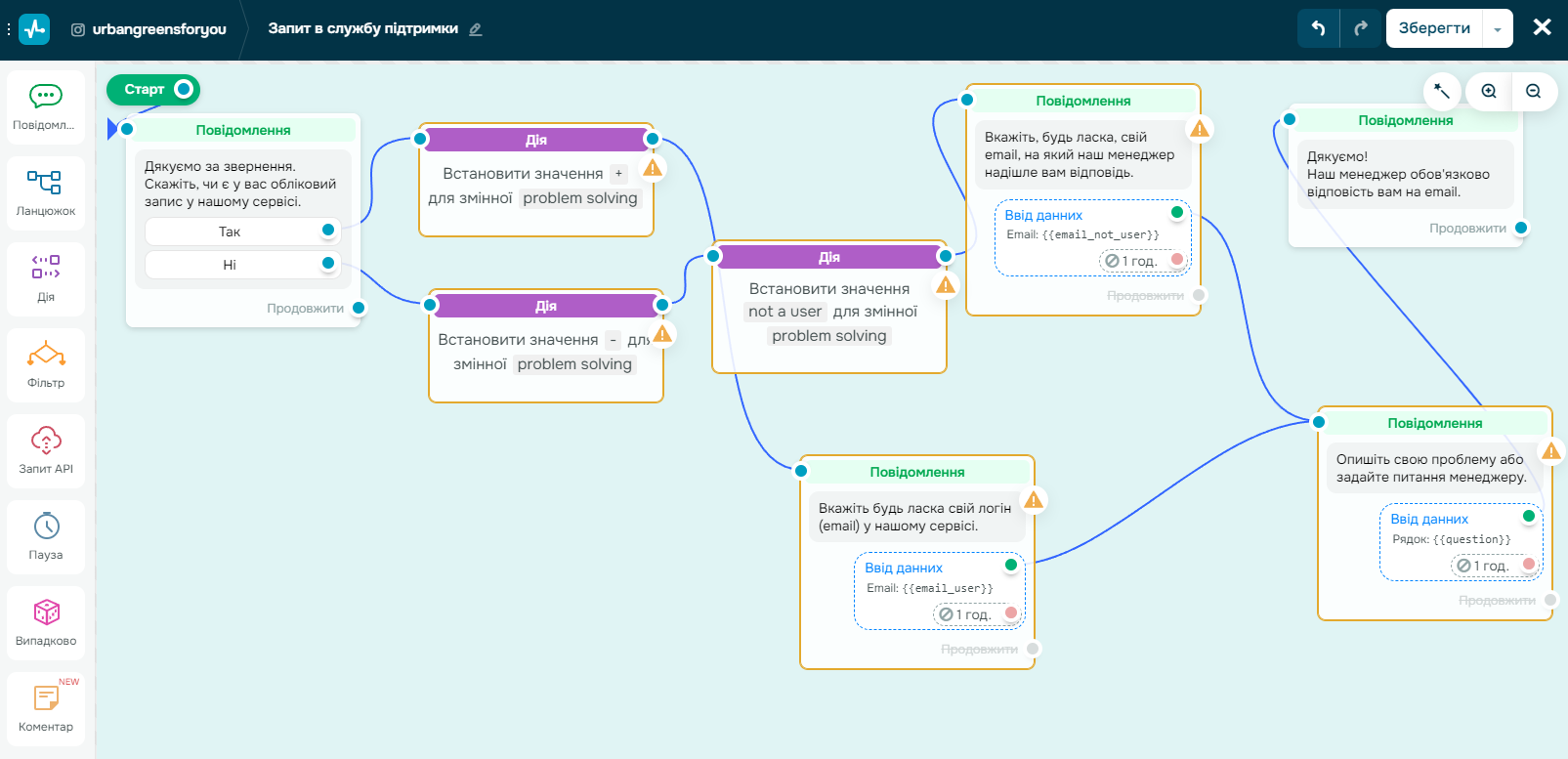This screenshot has width=1568, height=759.
Task: Select the Ланцюжок element in sidebar
Action: [45, 192]
